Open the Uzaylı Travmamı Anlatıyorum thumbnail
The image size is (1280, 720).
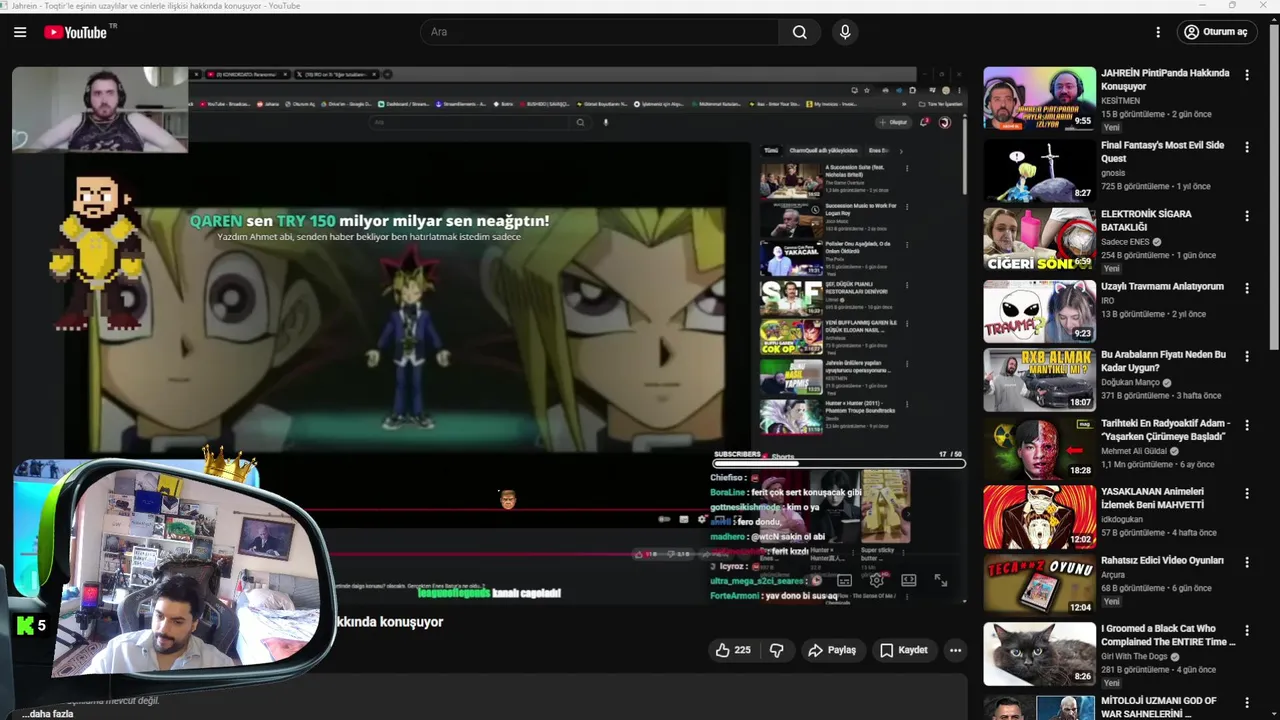(x=1039, y=311)
